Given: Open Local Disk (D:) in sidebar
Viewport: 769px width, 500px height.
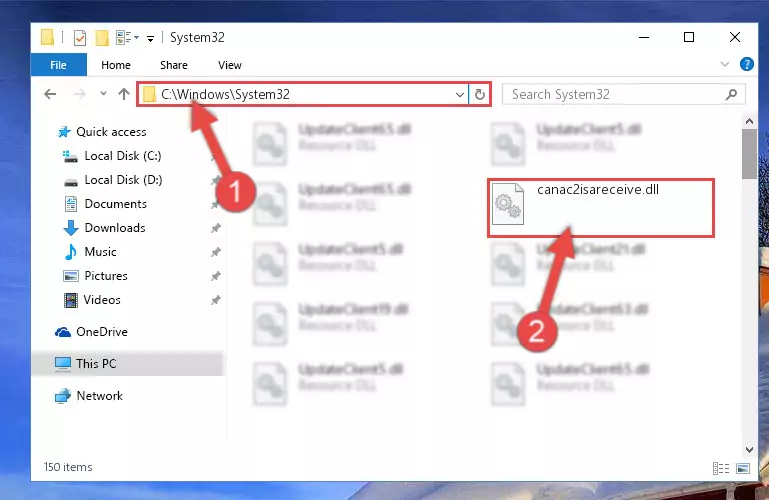Looking at the screenshot, I should click(123, 180).
